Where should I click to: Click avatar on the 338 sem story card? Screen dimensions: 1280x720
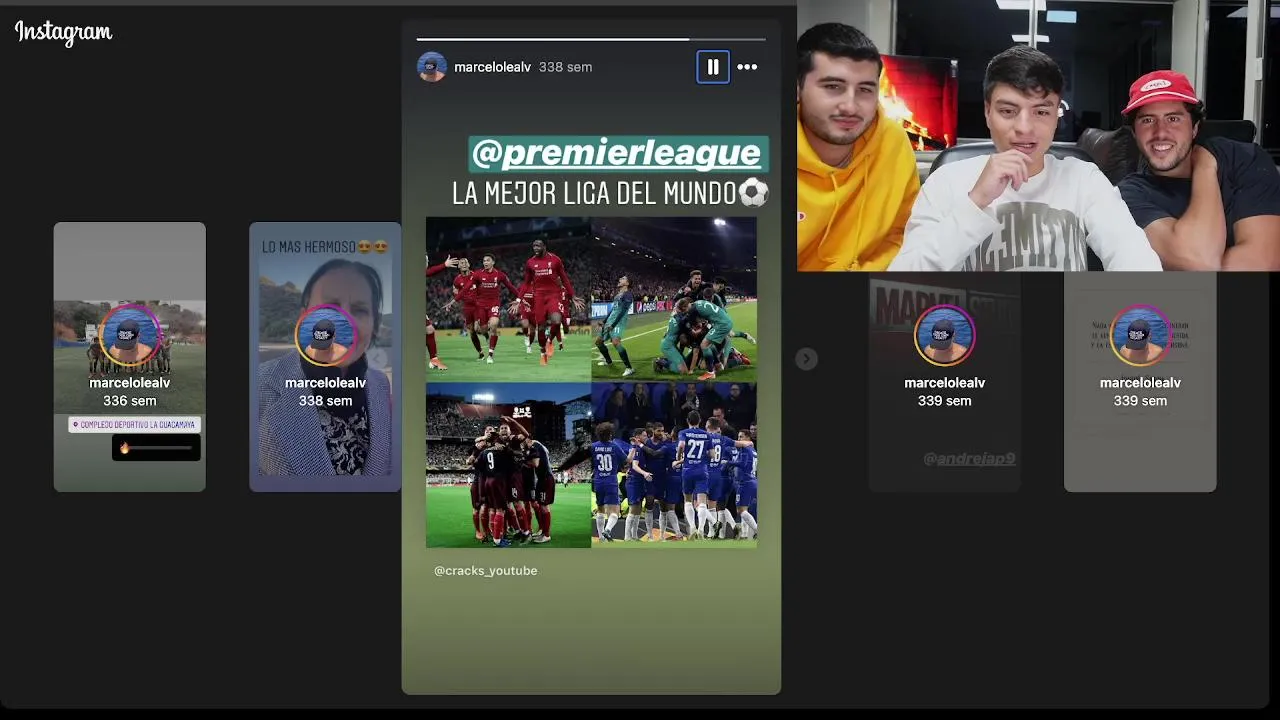tap(325, 336)
